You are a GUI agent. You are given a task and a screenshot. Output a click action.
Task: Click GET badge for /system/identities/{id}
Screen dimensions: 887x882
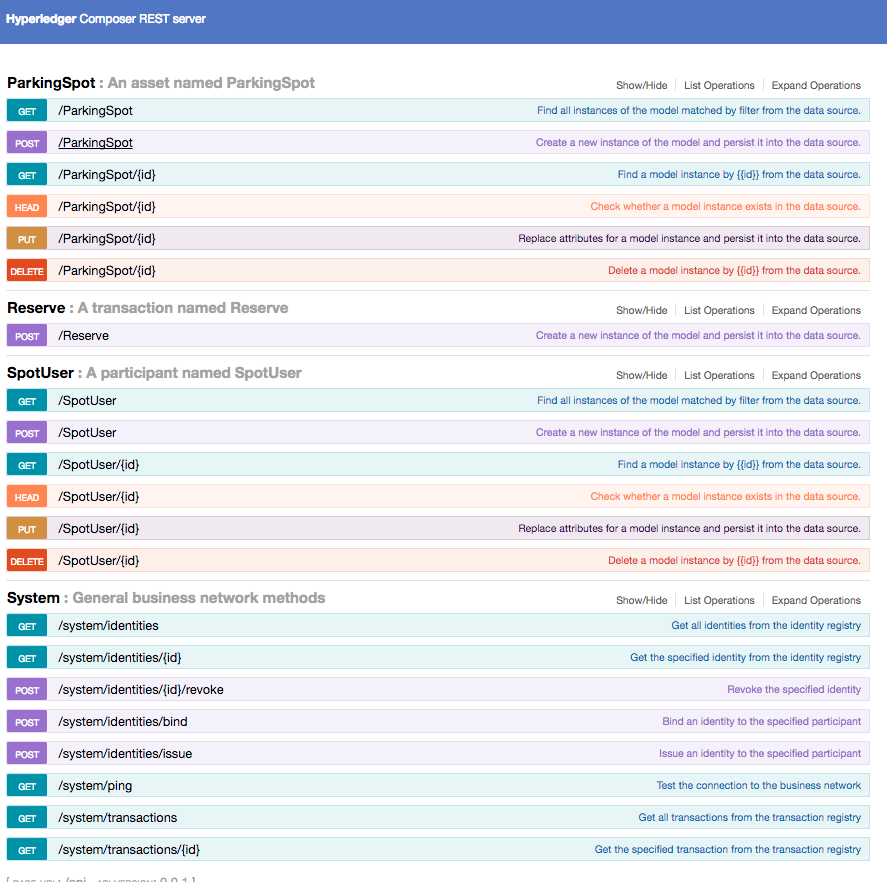[27, 658]
